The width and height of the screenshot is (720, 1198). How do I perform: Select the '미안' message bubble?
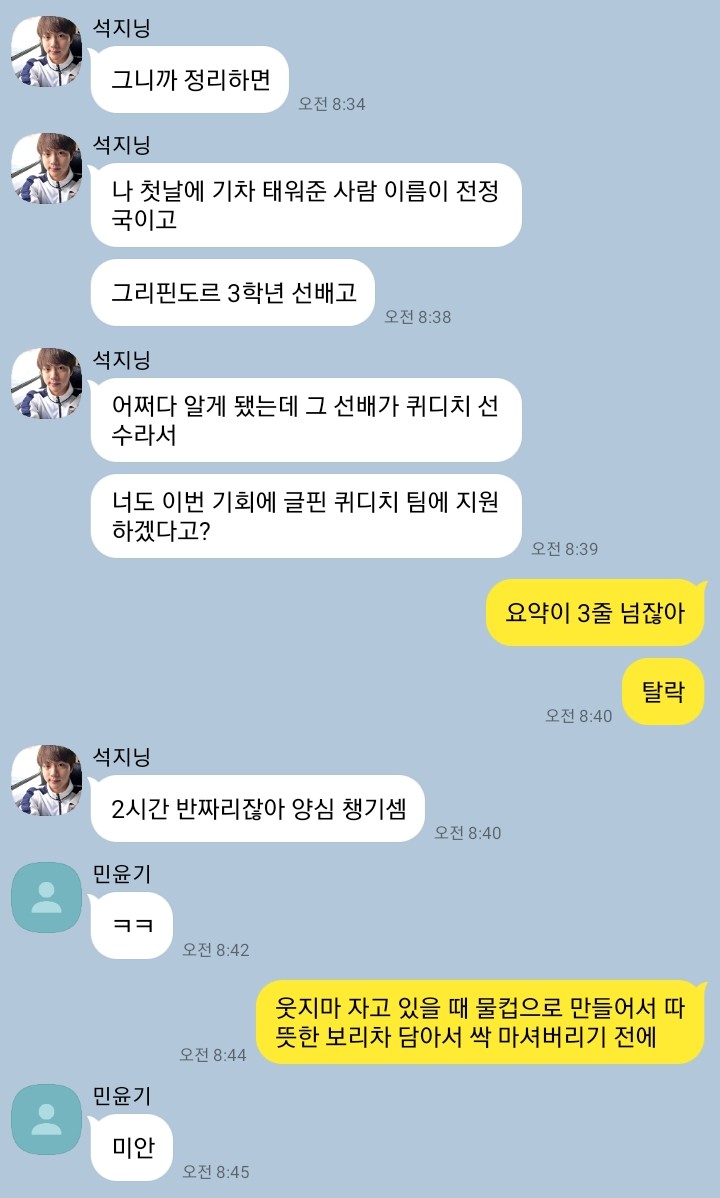[x=131, y=1147]
